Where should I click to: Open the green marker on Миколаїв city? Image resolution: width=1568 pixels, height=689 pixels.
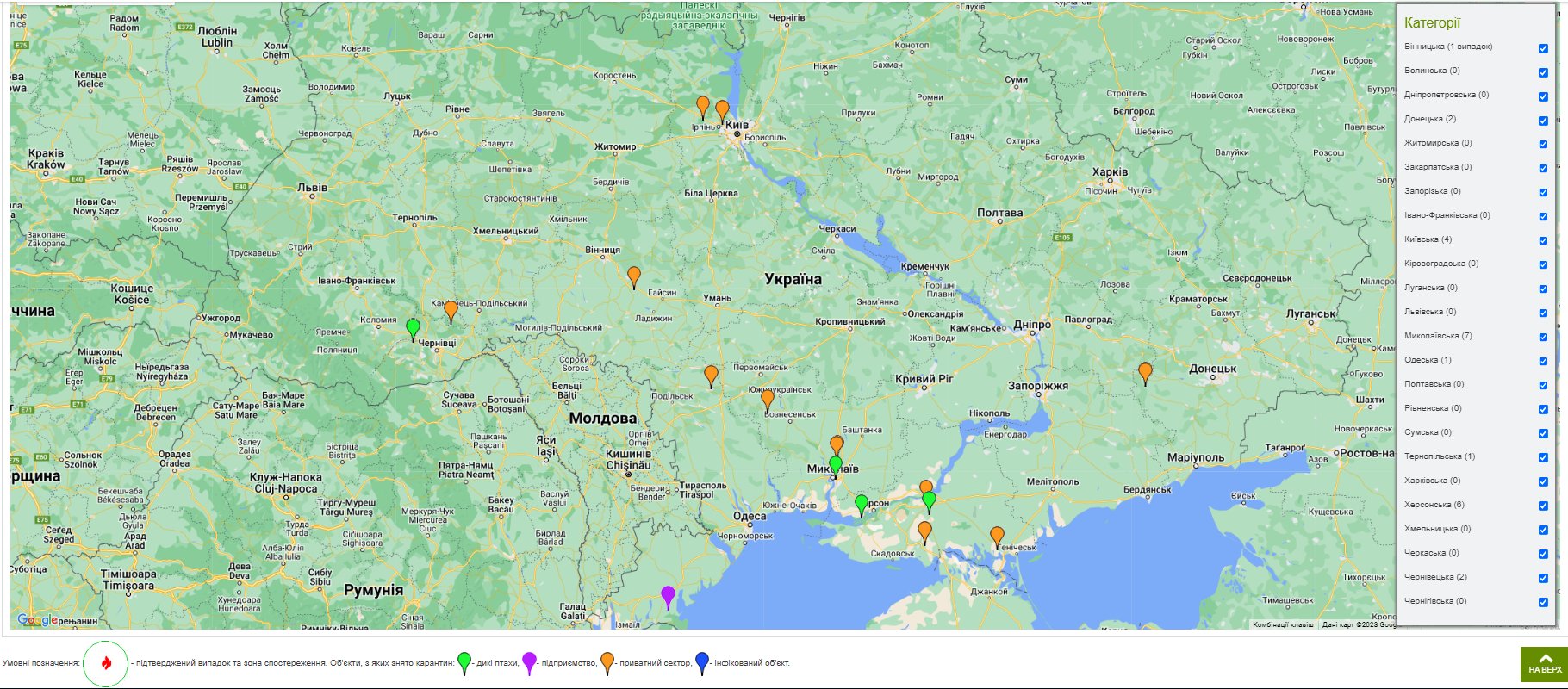835,467
